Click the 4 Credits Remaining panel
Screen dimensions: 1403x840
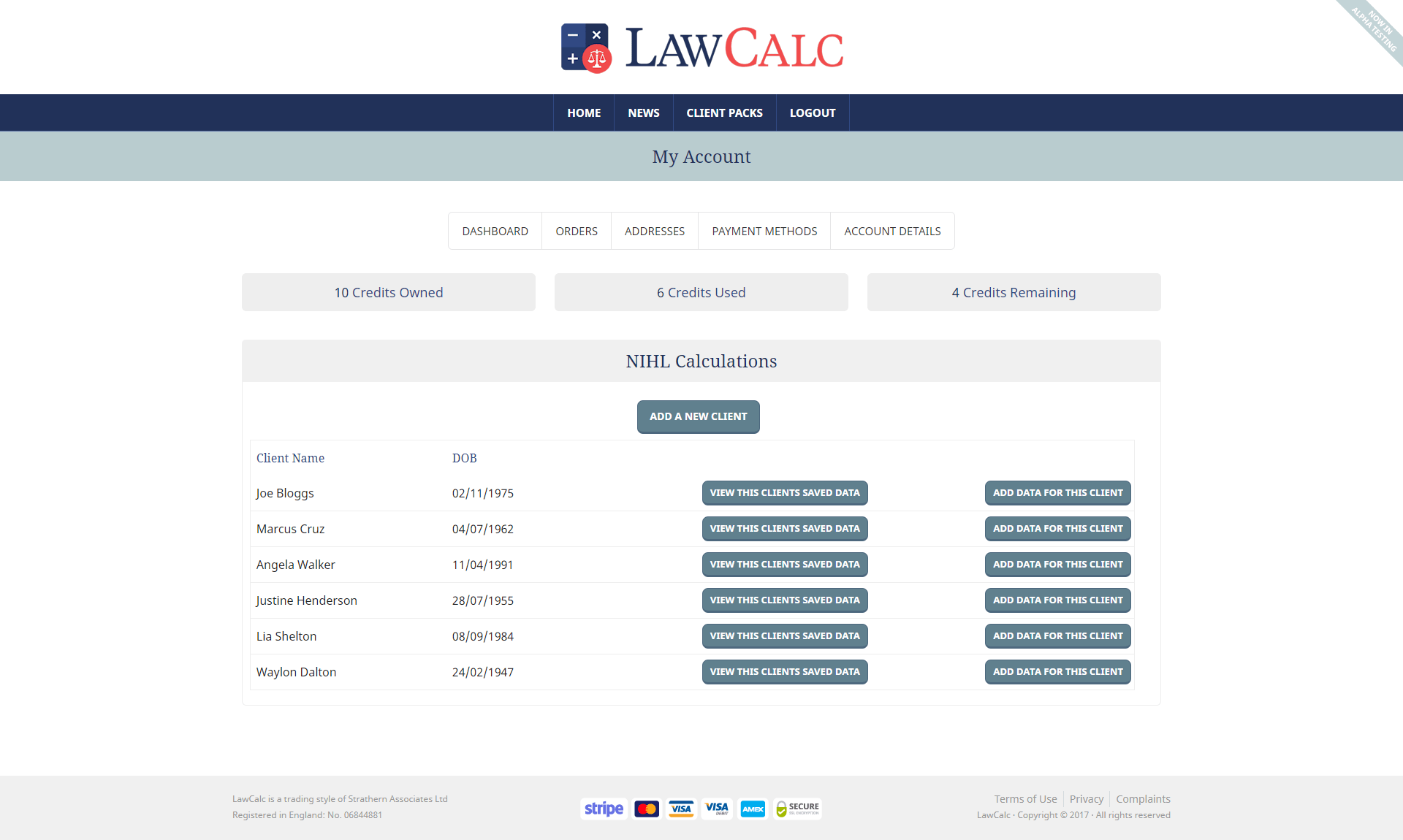[1014, 292]
